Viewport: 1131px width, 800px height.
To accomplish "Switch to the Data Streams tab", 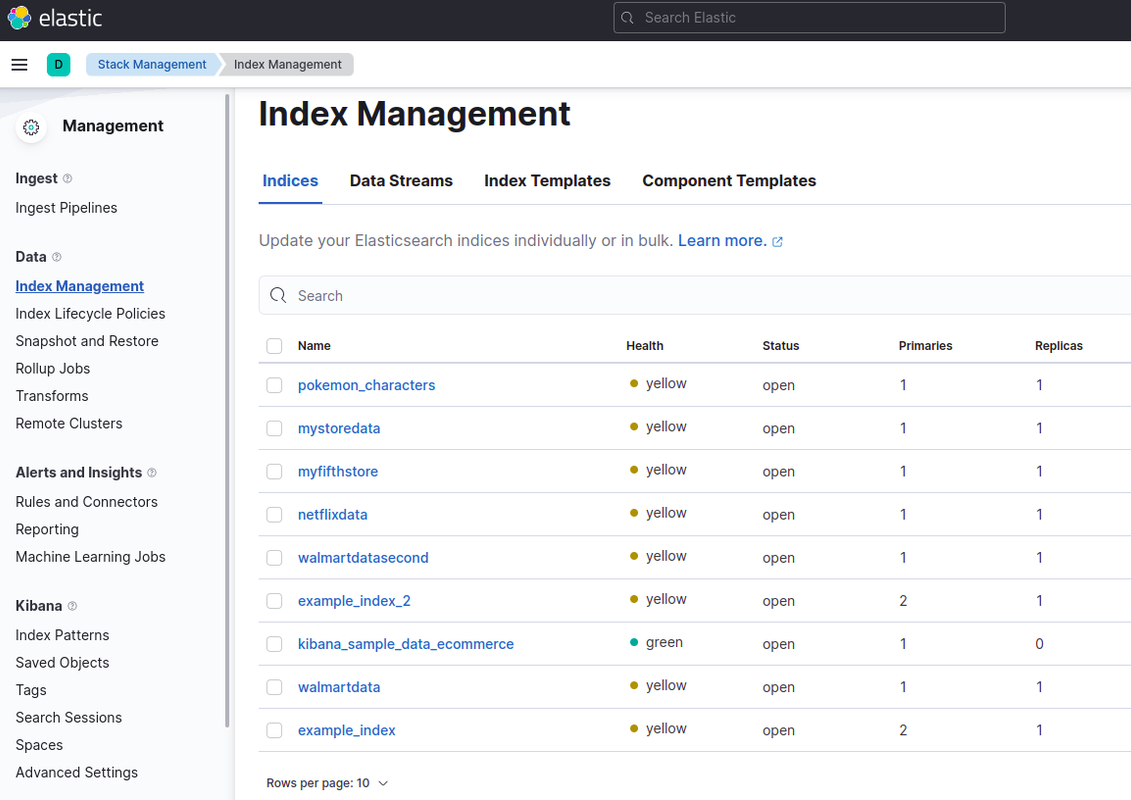I will (x=401, y=181).
